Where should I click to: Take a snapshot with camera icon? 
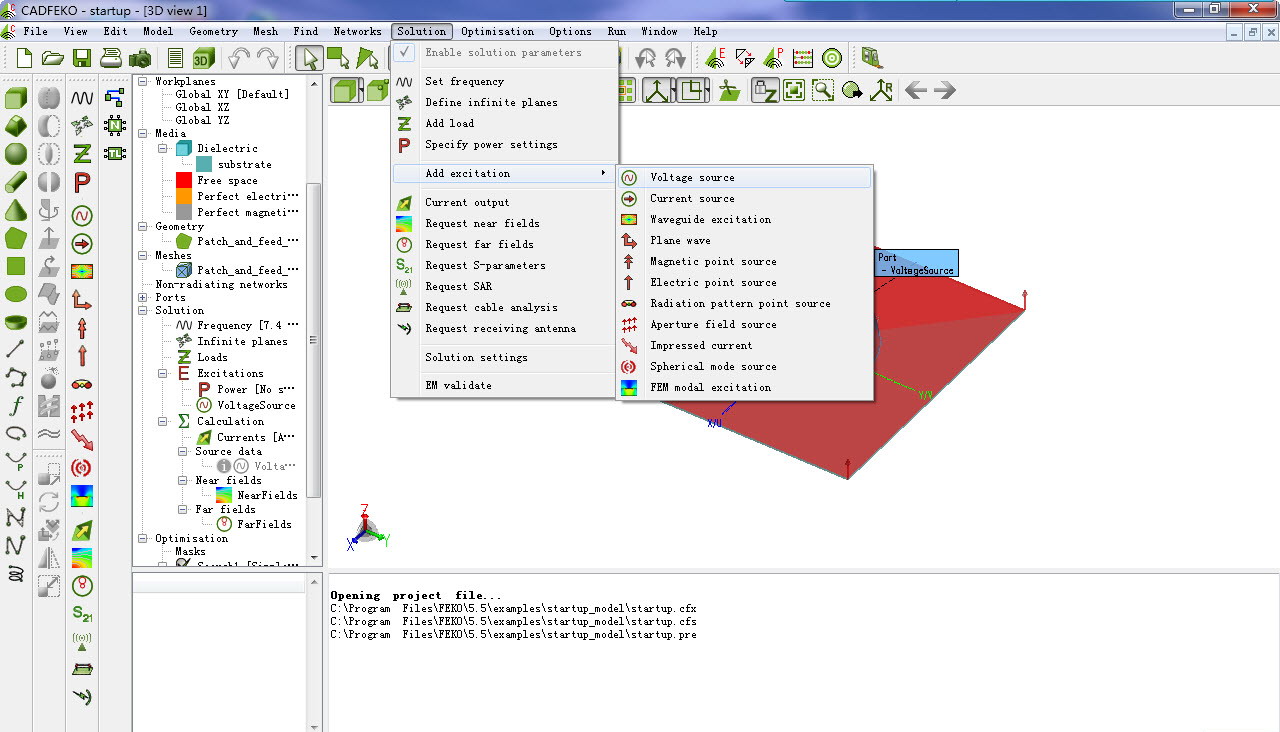click(x=140, y=58)
